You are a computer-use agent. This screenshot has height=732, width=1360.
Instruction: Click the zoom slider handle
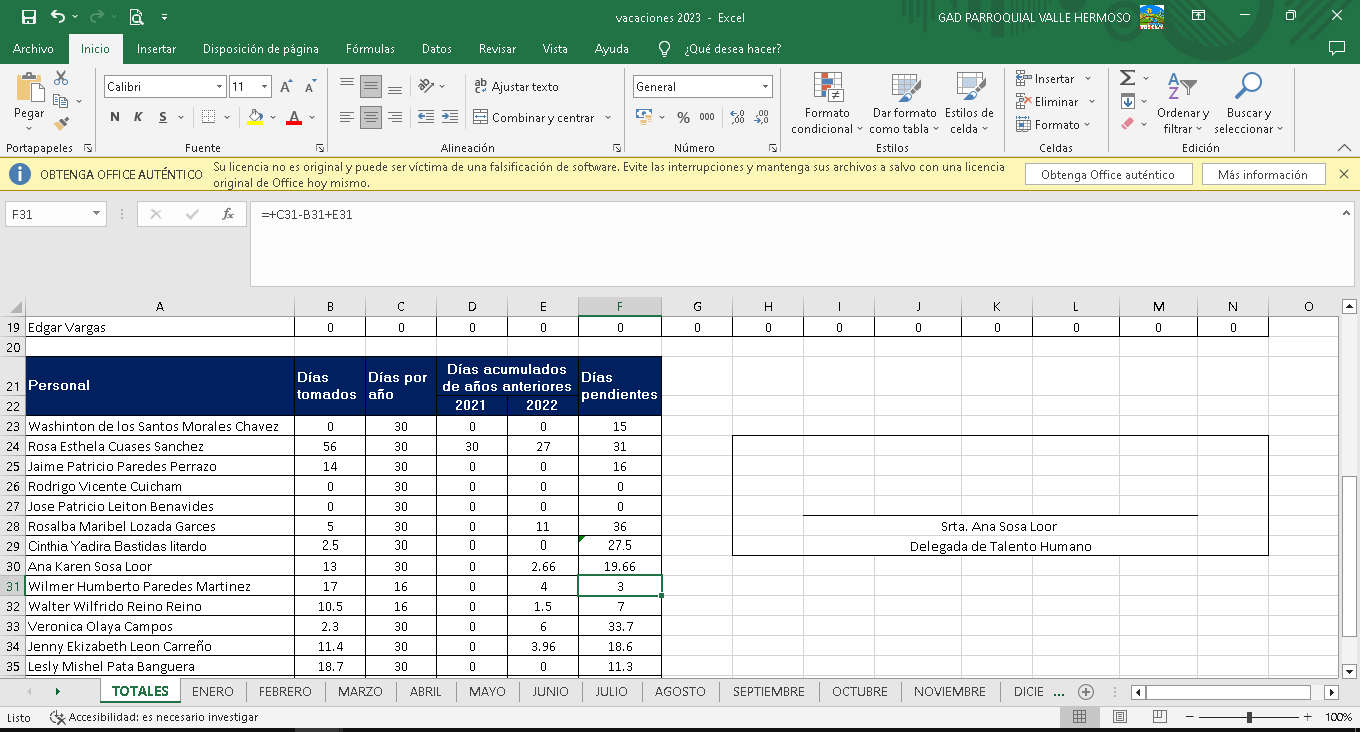pyautogui.click(x=1249, y=717)
